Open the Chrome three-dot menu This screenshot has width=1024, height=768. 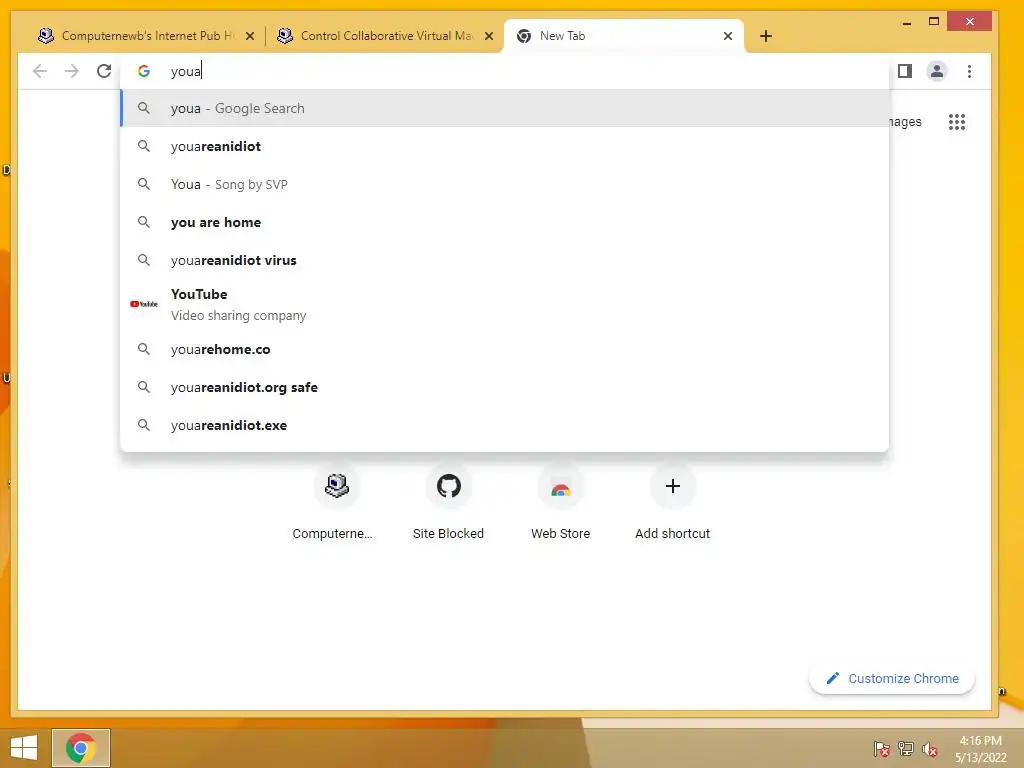[x=969, y=71]
